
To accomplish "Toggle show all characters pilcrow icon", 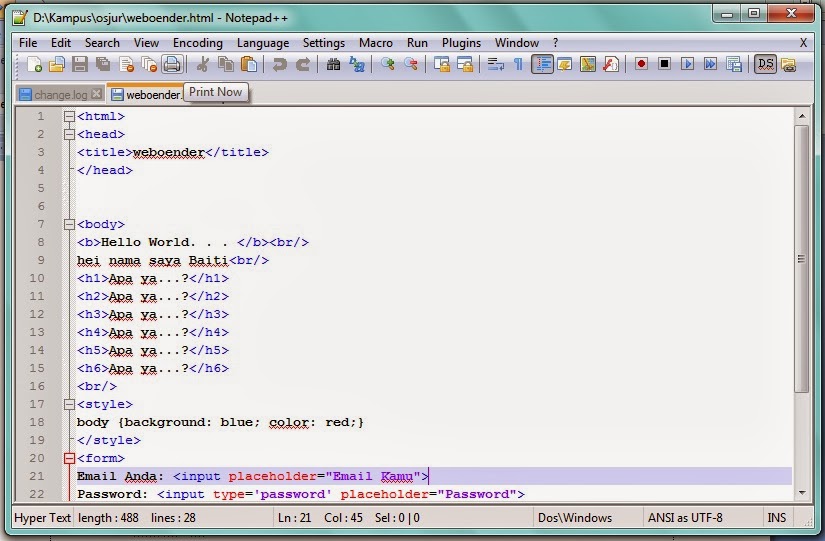I will coord(518,65).
